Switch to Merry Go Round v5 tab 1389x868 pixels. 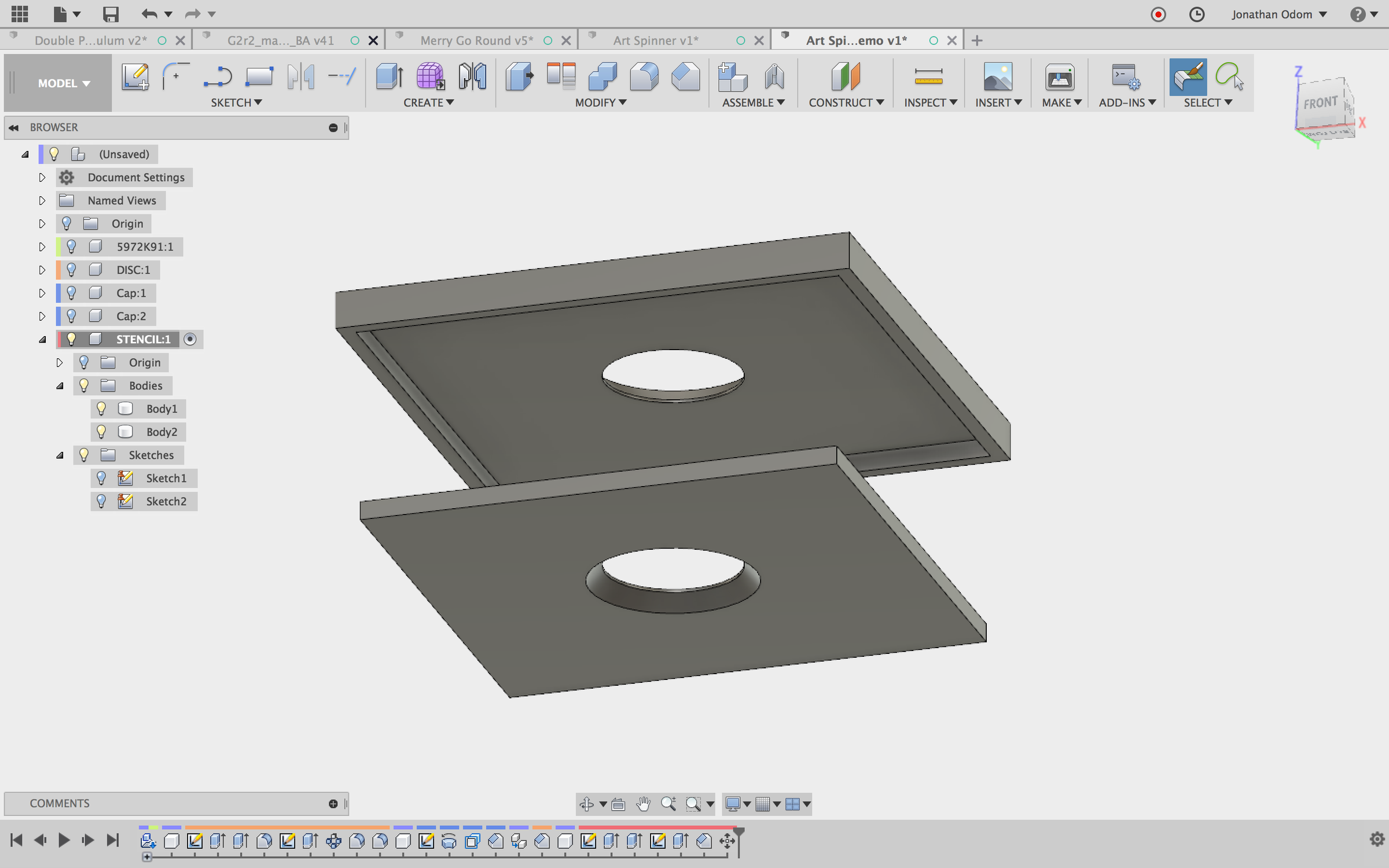pos(476,41)
